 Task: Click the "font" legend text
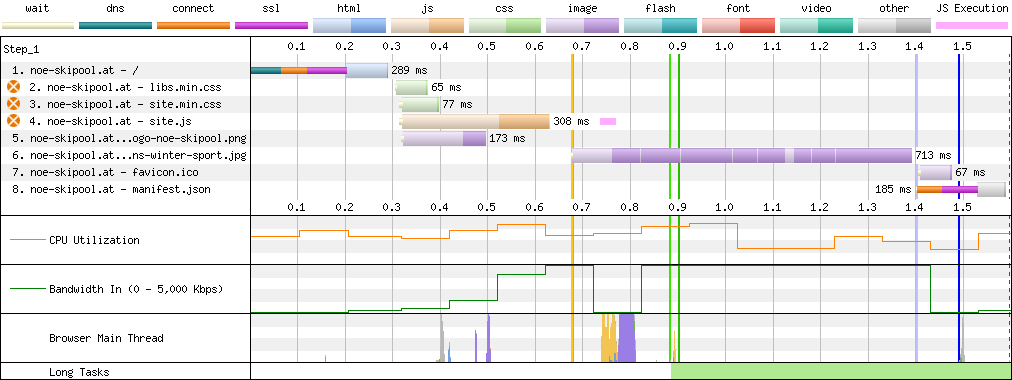(738, 9)
